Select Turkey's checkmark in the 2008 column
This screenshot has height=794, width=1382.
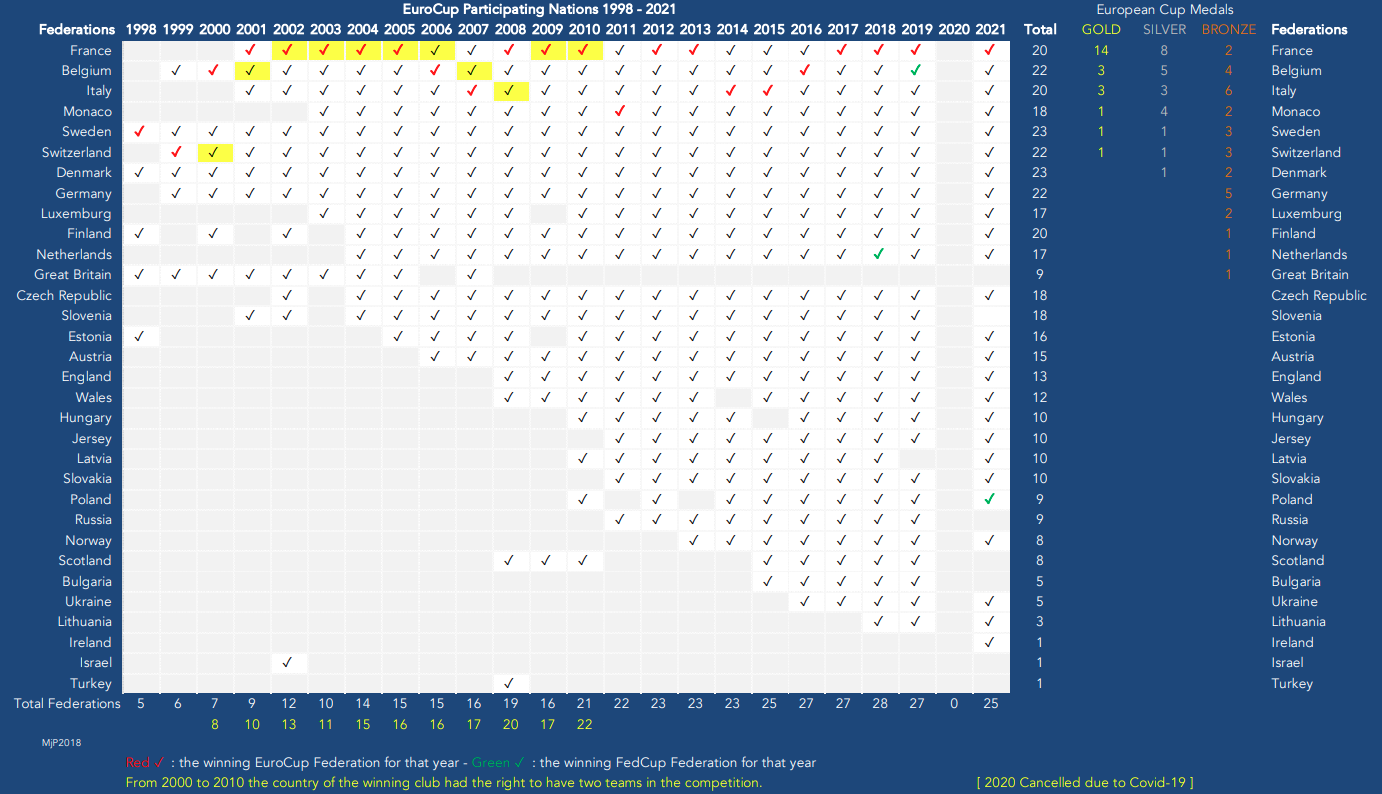pyautogui.click(x=509, y=683)
